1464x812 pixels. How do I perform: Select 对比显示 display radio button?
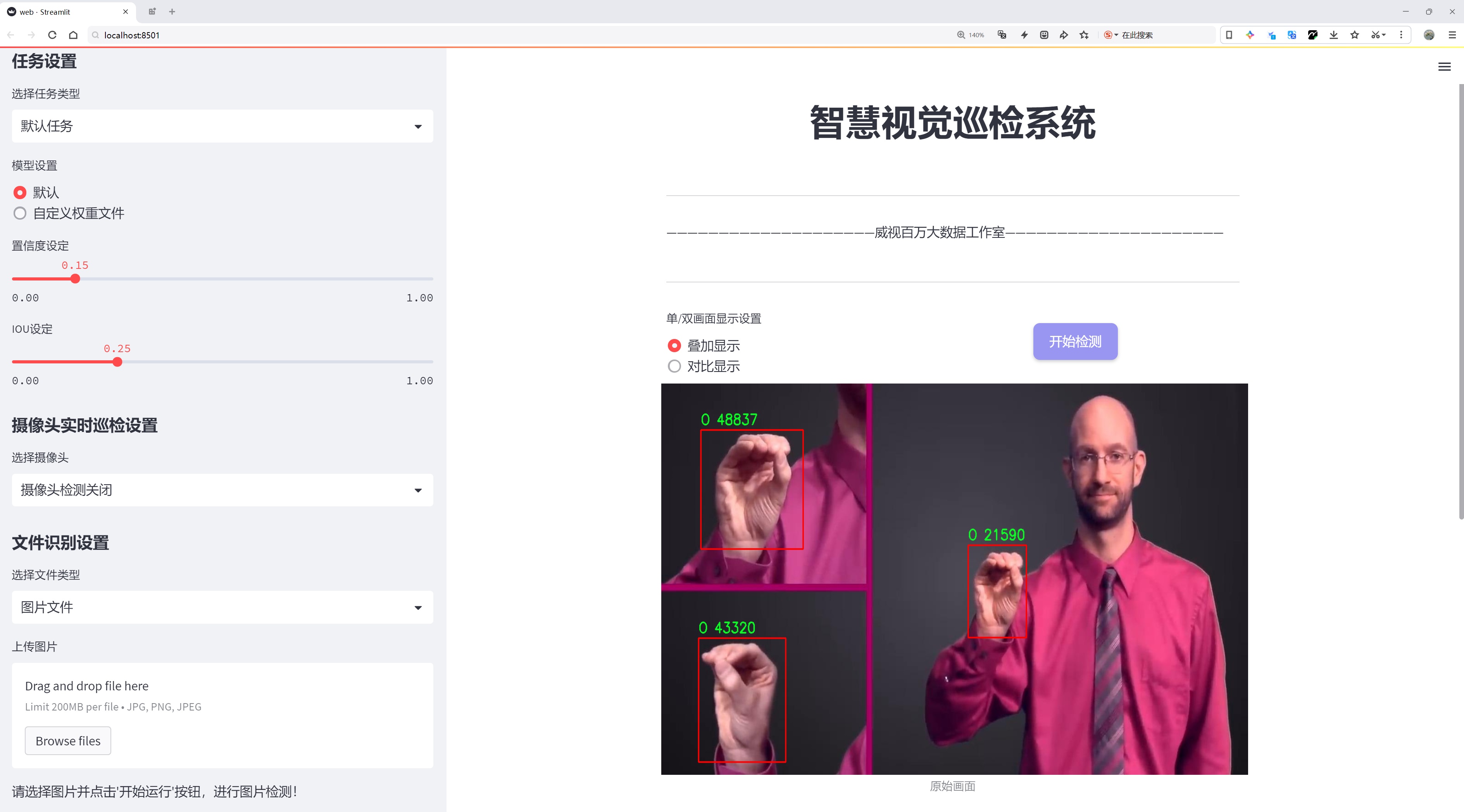pos(674,366)
